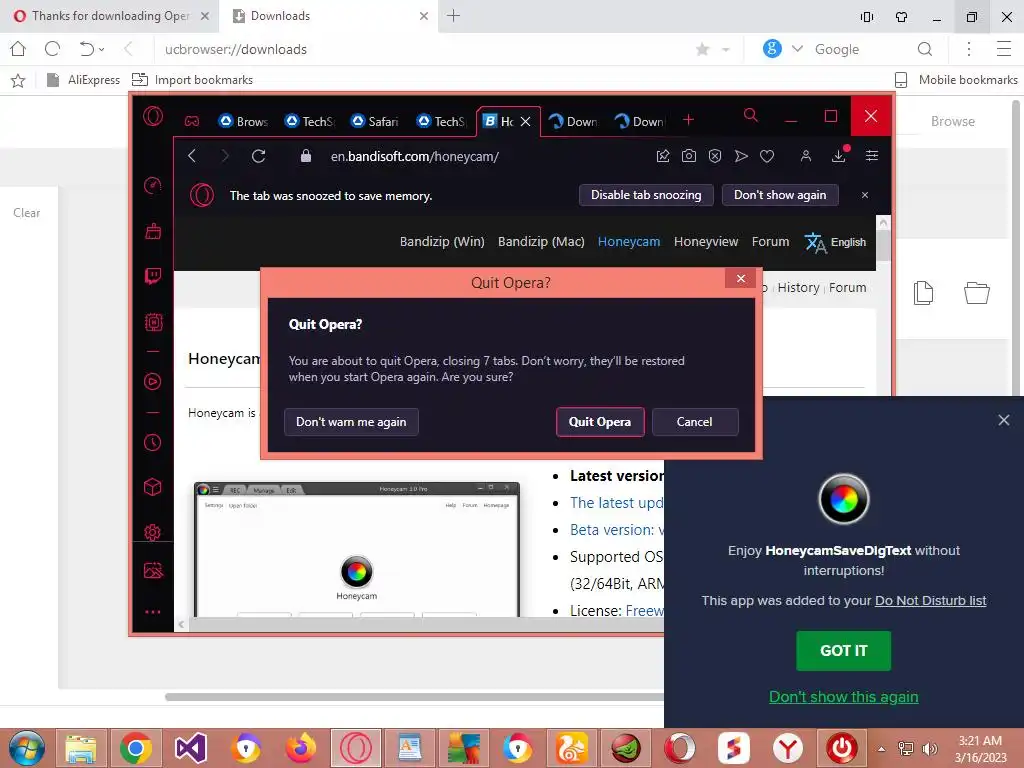Open Twitch sidebar icon
1024x768 pixels.
click(153, 276)
